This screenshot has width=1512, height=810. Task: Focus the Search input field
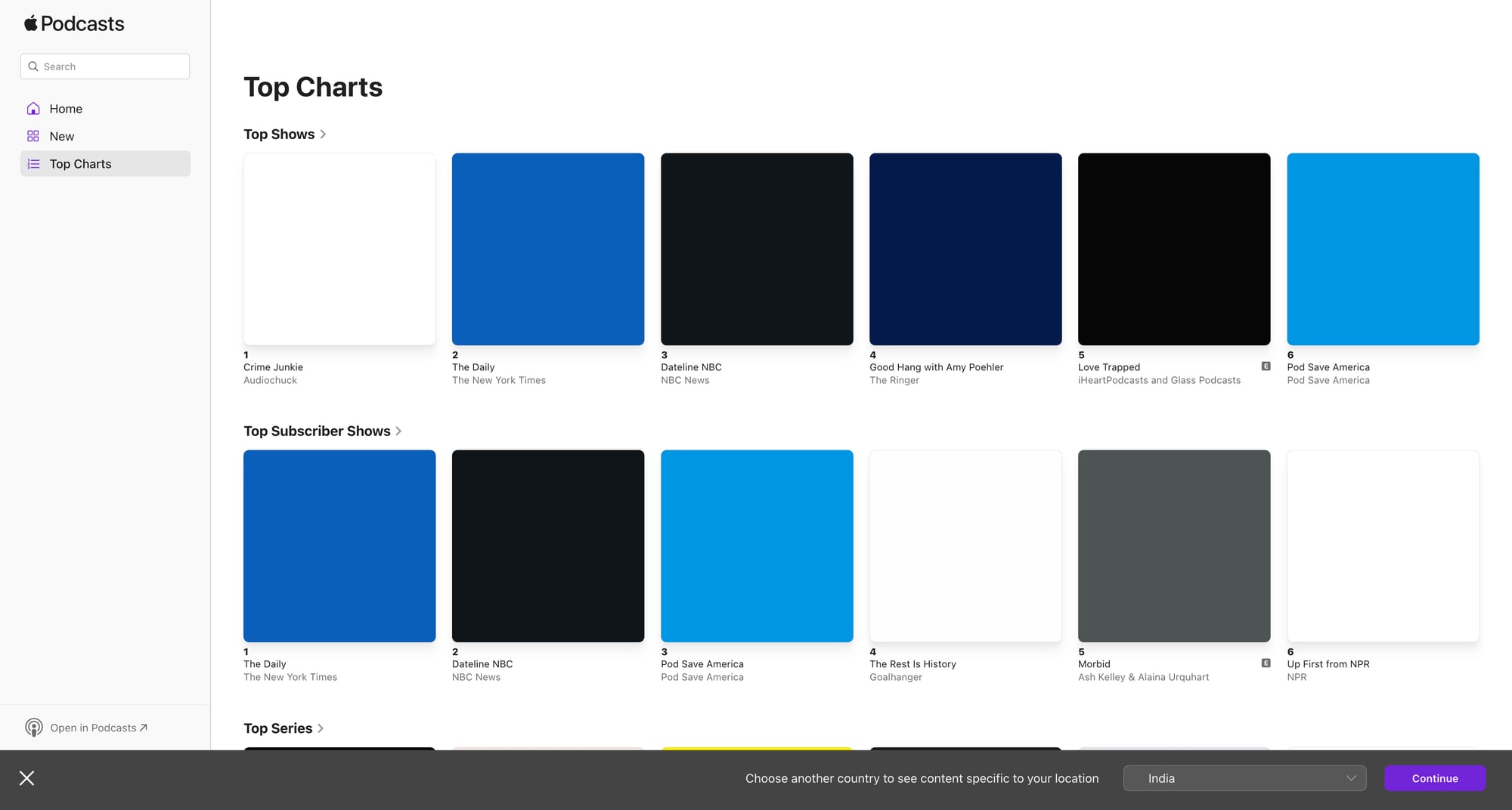pyautogui.click(x=113, y=66)
